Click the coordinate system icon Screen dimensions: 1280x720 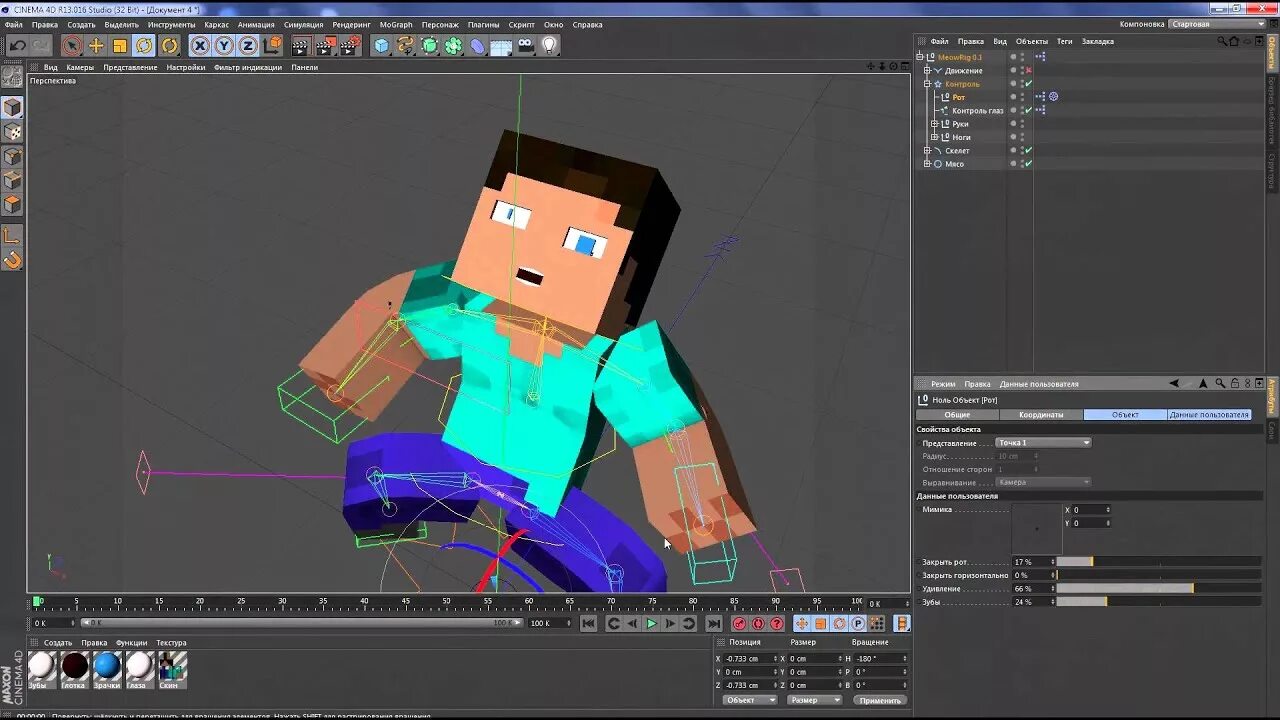pyautogui.click(x=272, y=45)
